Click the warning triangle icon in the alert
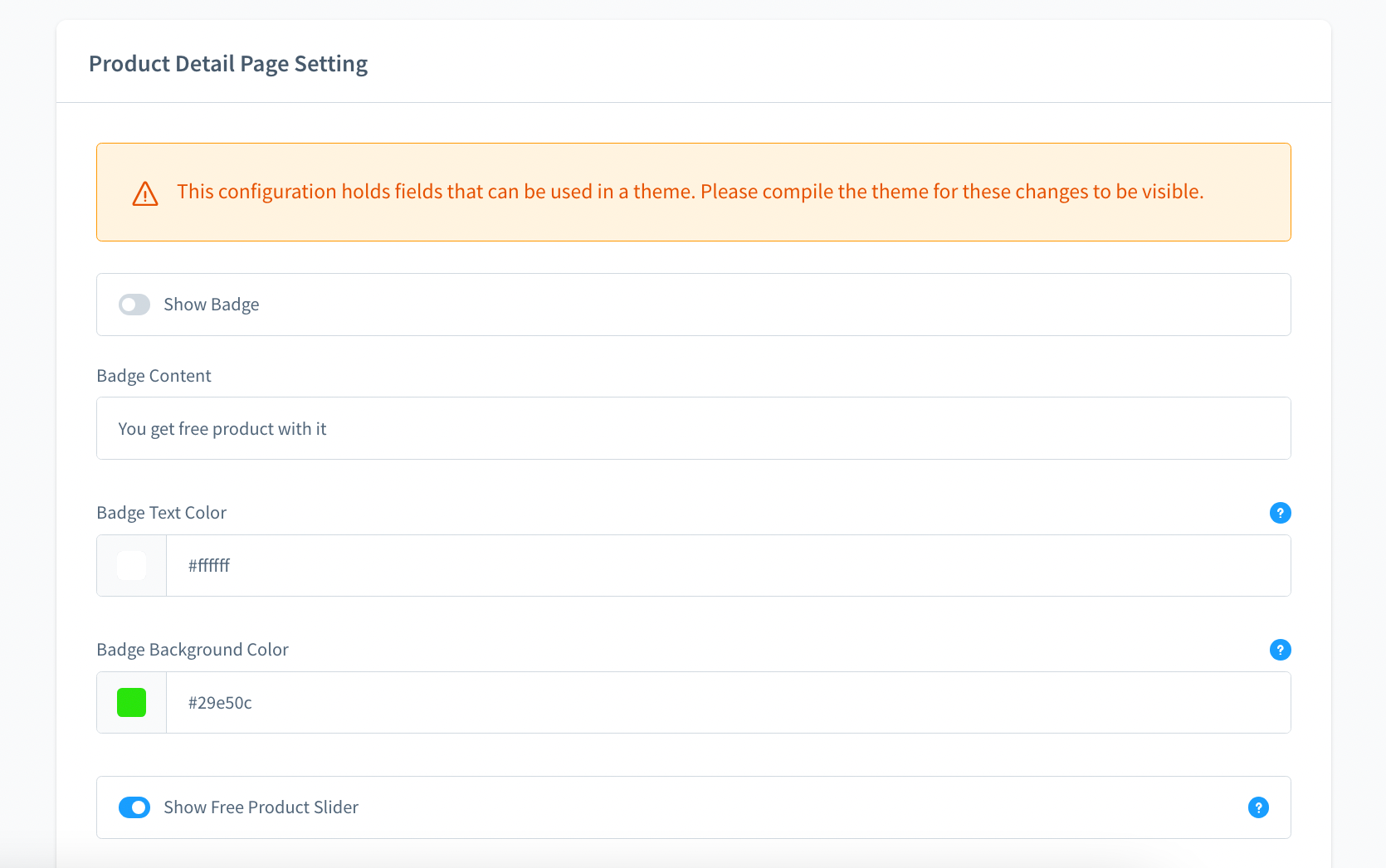1386x868 pixels. (x=145, y=193)
